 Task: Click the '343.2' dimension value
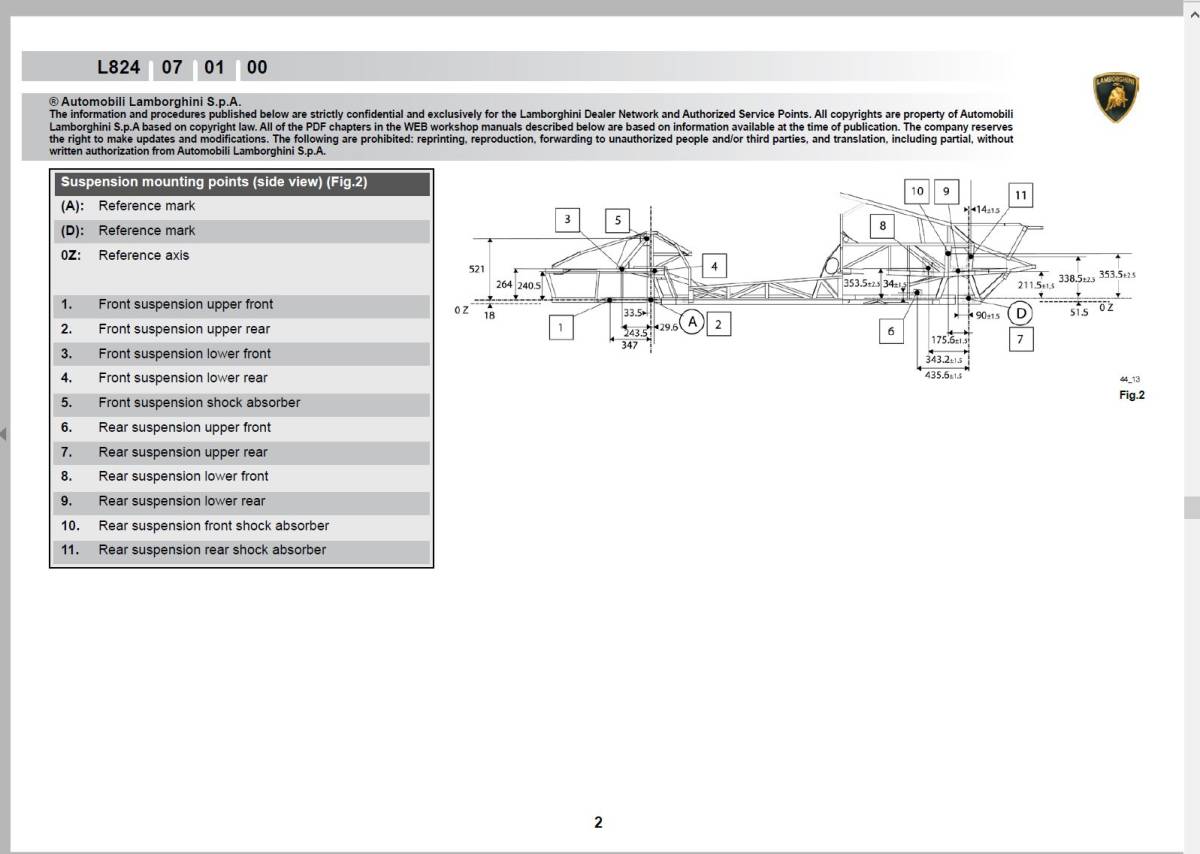coord(944,359)
